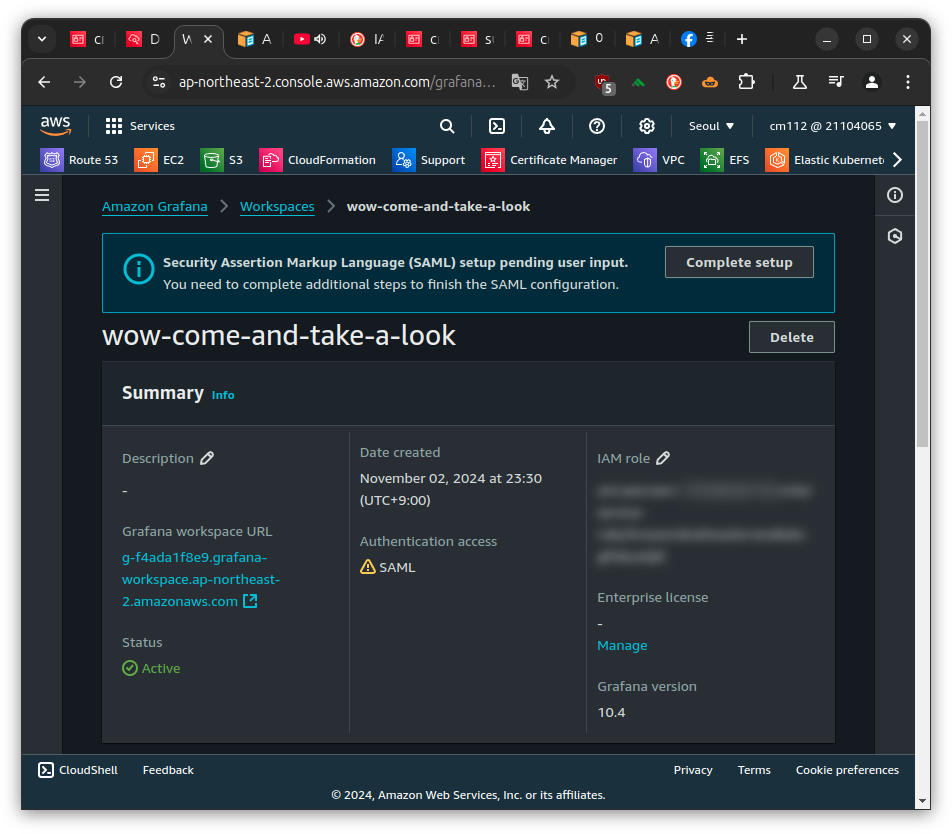The image size is (952, 834).
Task: Switch to the second tab labeled D
Action: 143,39
